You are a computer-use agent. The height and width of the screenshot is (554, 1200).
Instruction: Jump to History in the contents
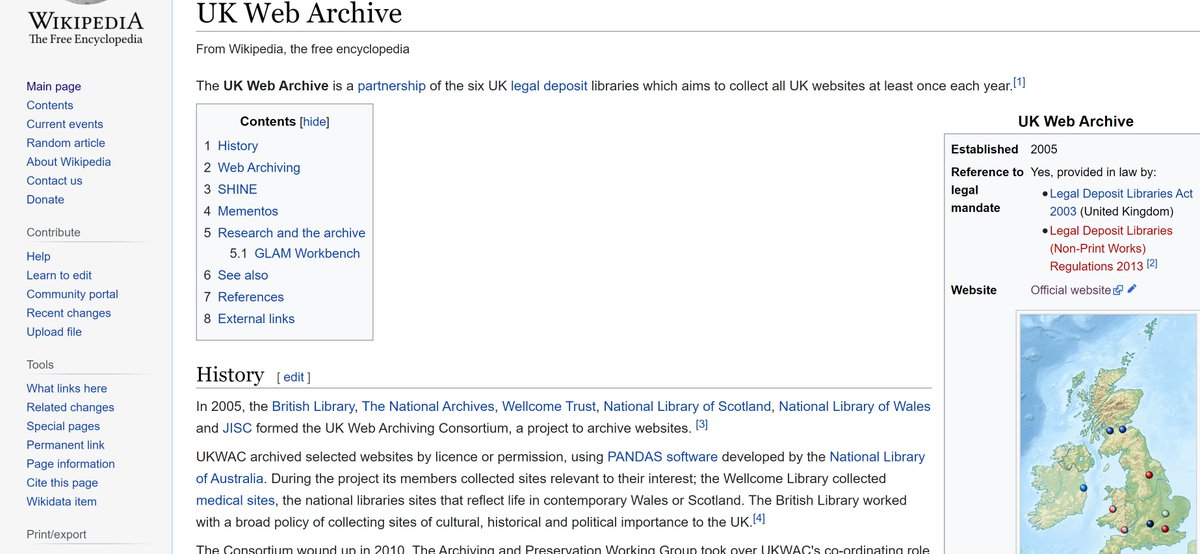238,146
